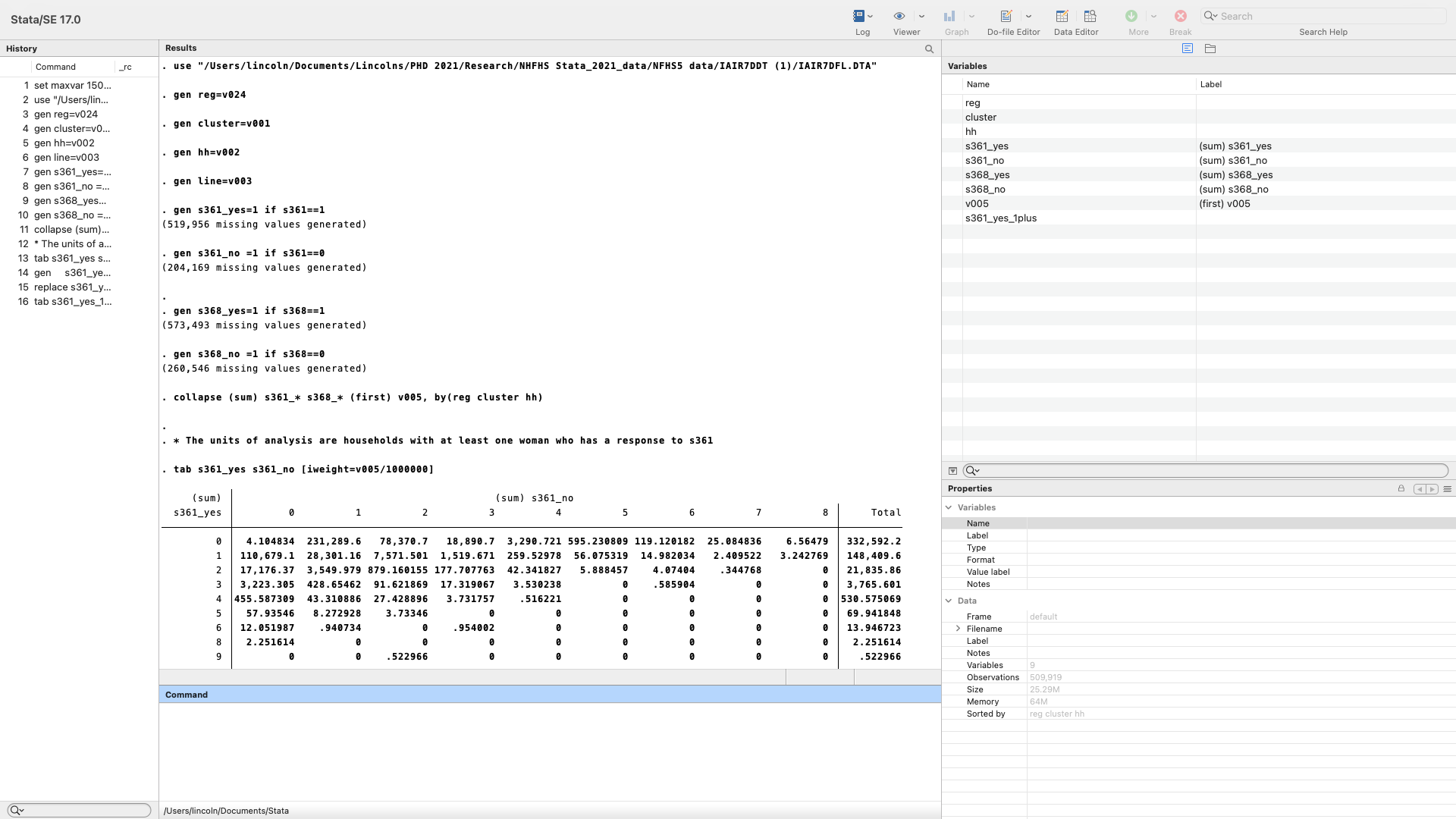1456x819 pixels.
Task: Switch sidebar to variables list view
Action: click(x=1188, y=49)
